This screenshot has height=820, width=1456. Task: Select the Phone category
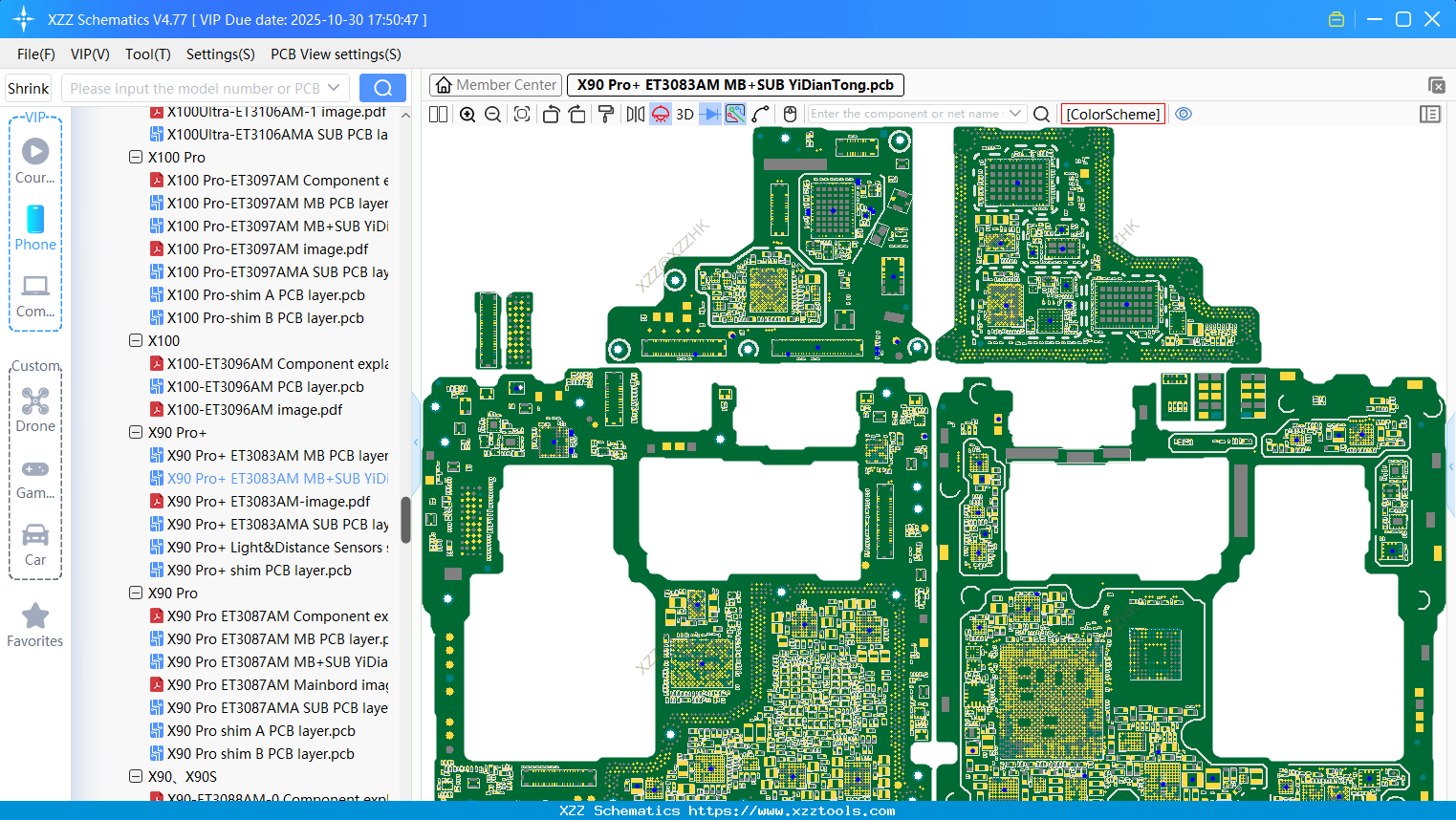pyautogui.click(x=35, y=227)
